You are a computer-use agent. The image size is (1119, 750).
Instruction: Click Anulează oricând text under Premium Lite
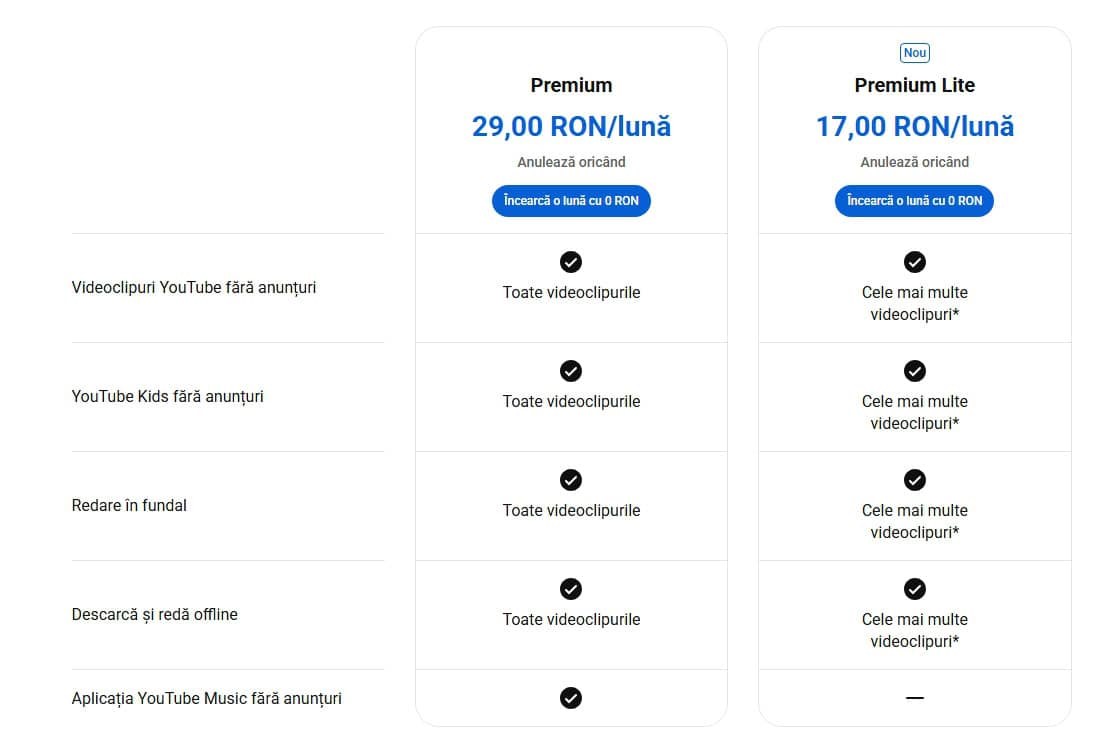[914, 162]
